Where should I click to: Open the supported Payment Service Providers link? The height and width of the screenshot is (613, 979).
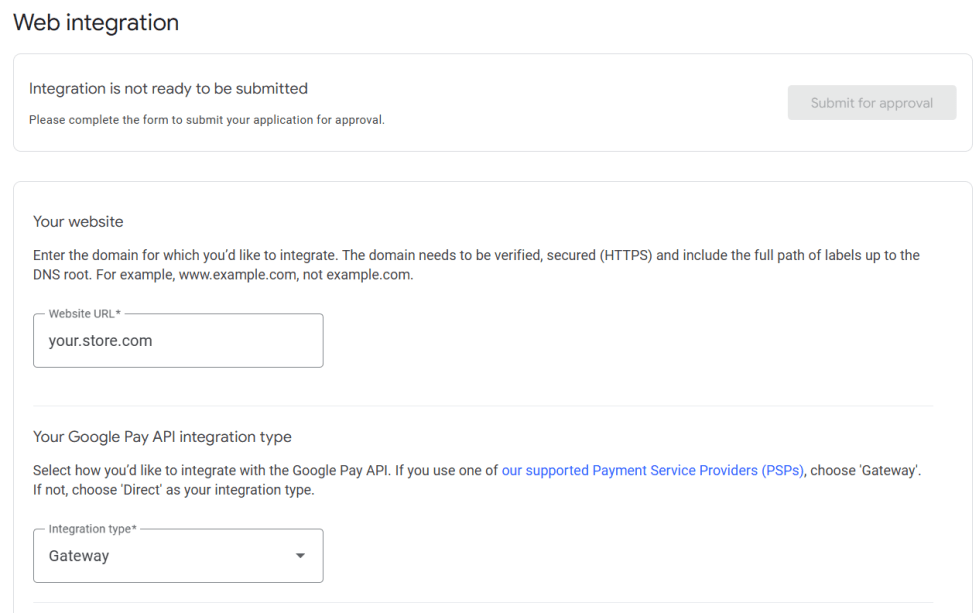tap(652, 470)
